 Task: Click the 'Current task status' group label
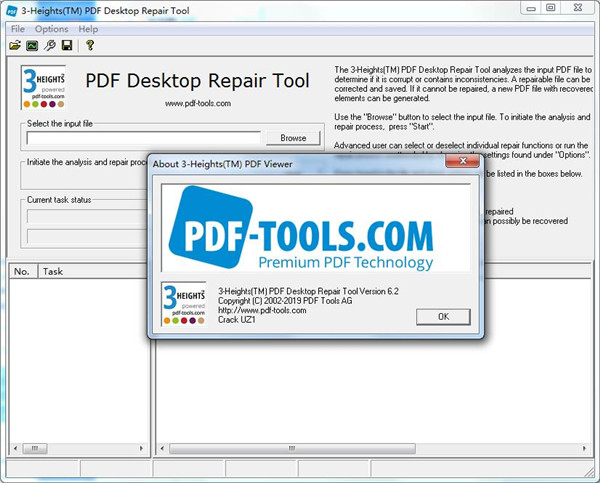pos(59,200)
